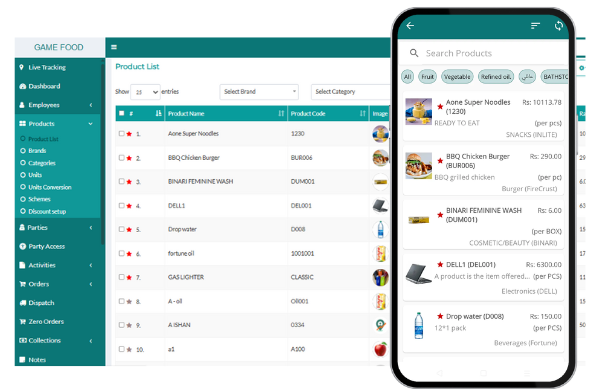
Task: Toggle the grey star on A ISHAN row
Action: [x=129, y=325]
